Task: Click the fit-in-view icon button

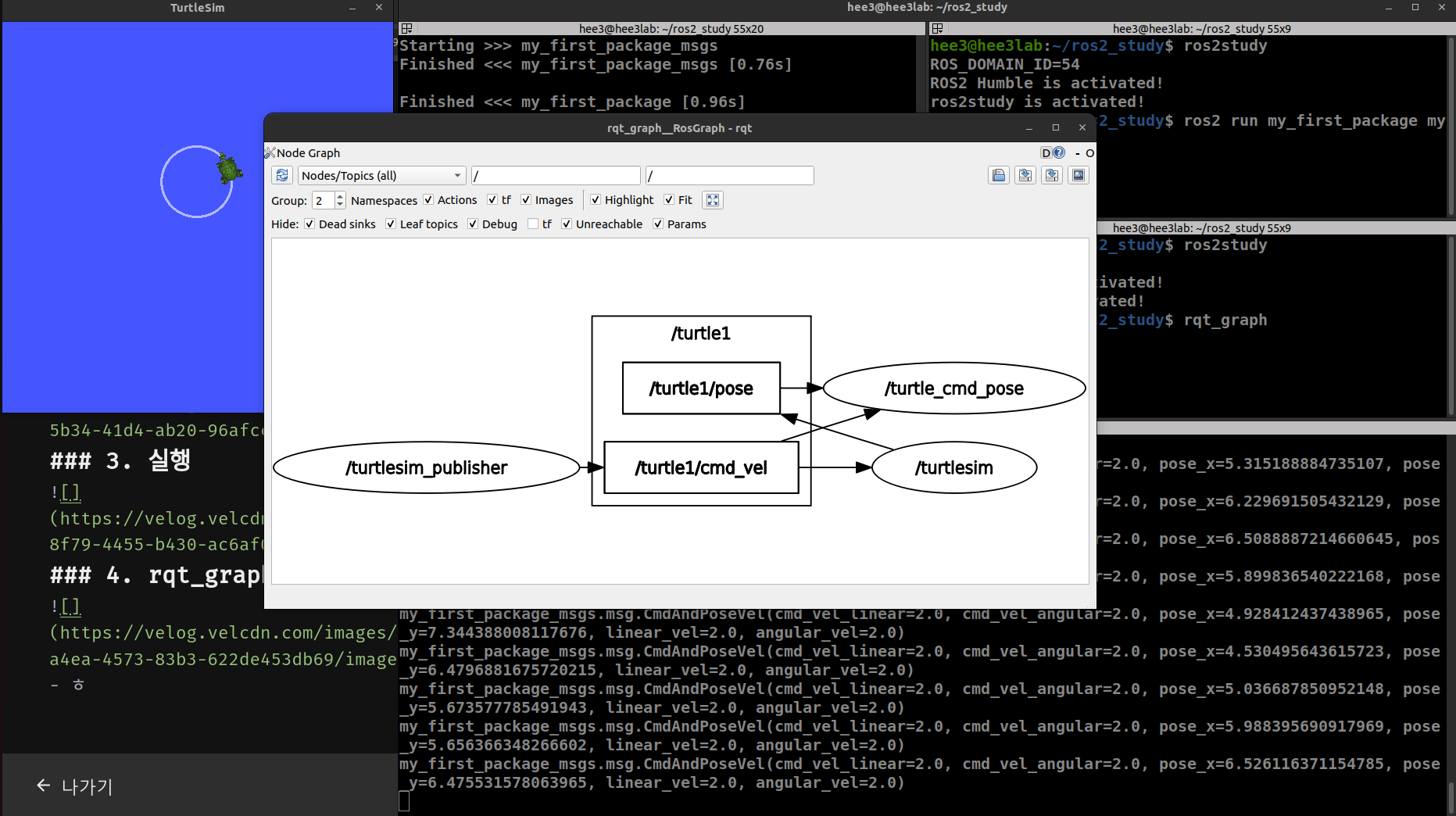Action: [x=713, y=200]
